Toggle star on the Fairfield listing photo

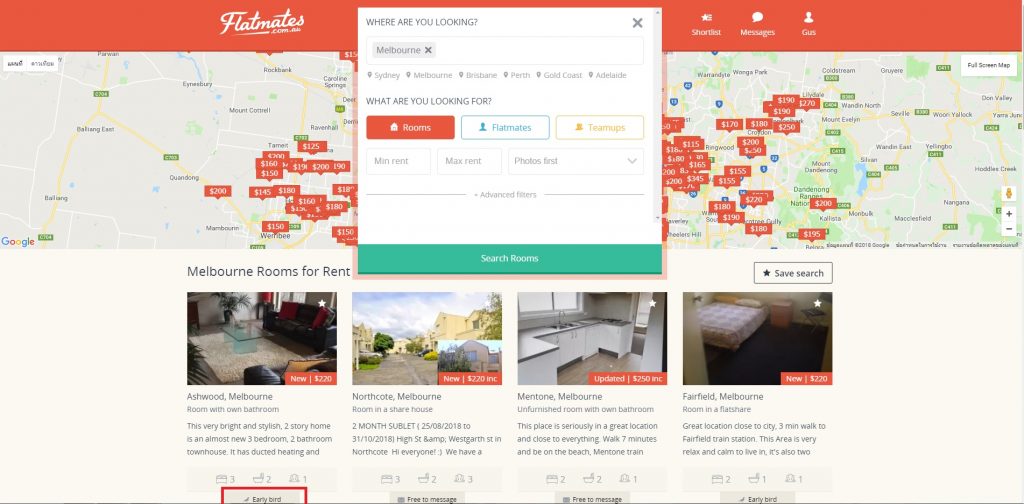818,303
